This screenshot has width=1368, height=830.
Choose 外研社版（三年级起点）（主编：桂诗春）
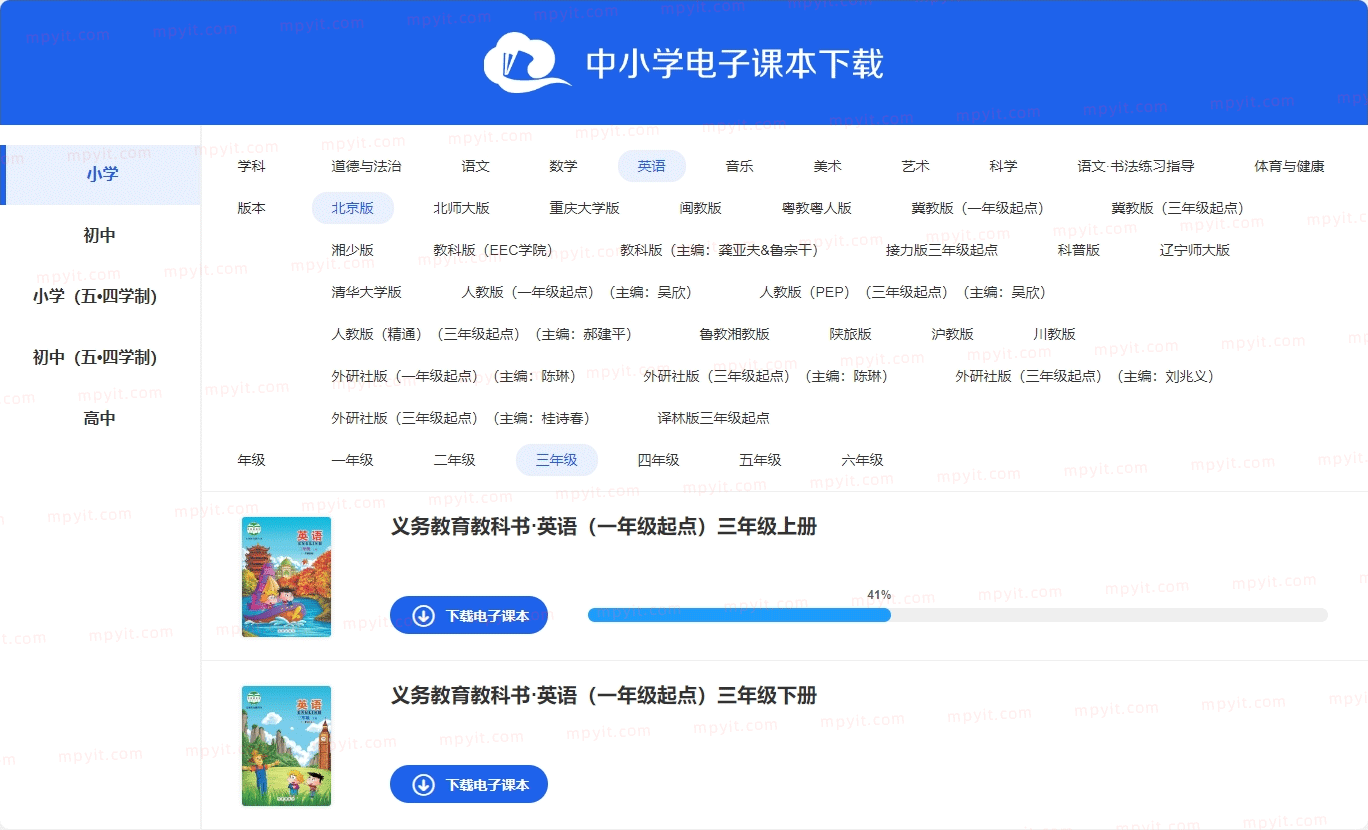tap(465, 418)
